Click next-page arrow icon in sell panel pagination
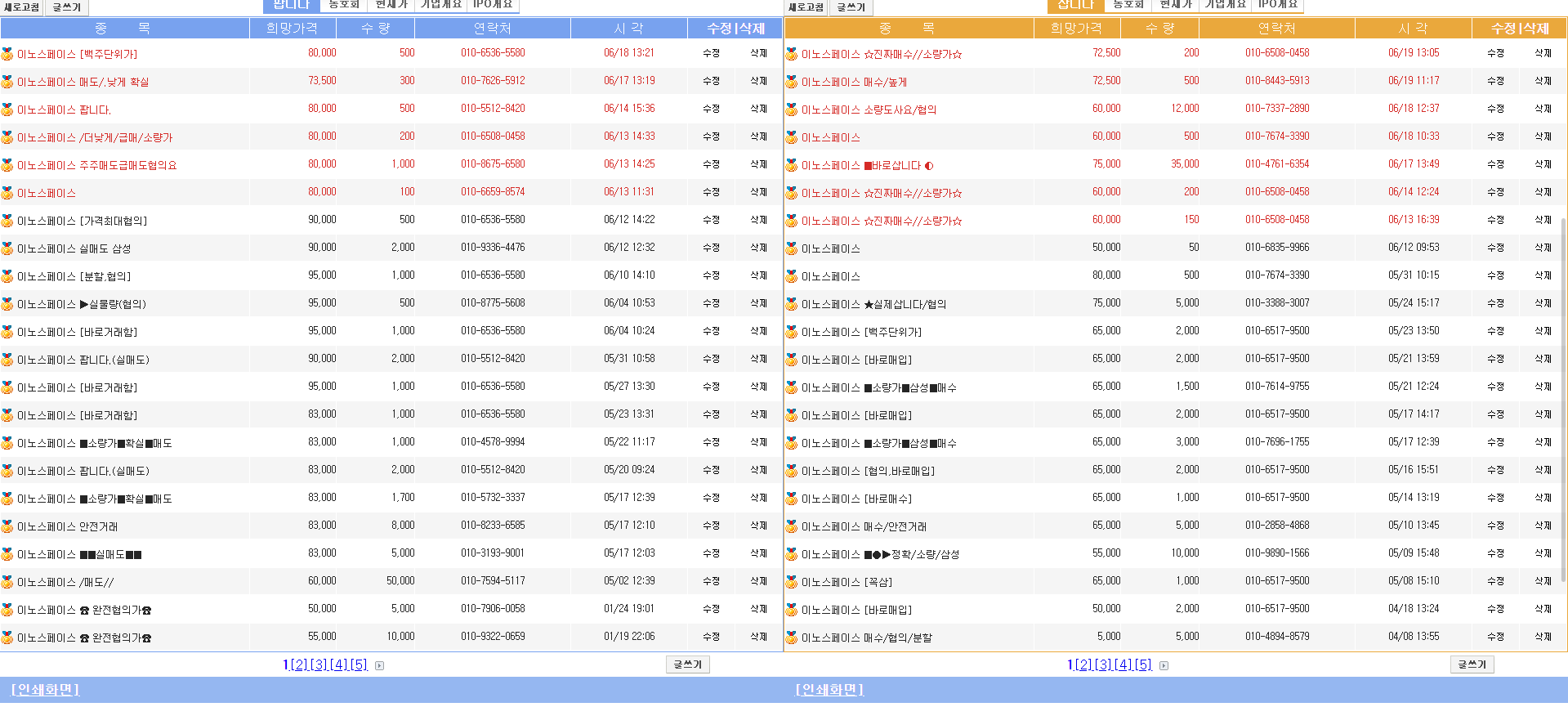 pos(379,665)
